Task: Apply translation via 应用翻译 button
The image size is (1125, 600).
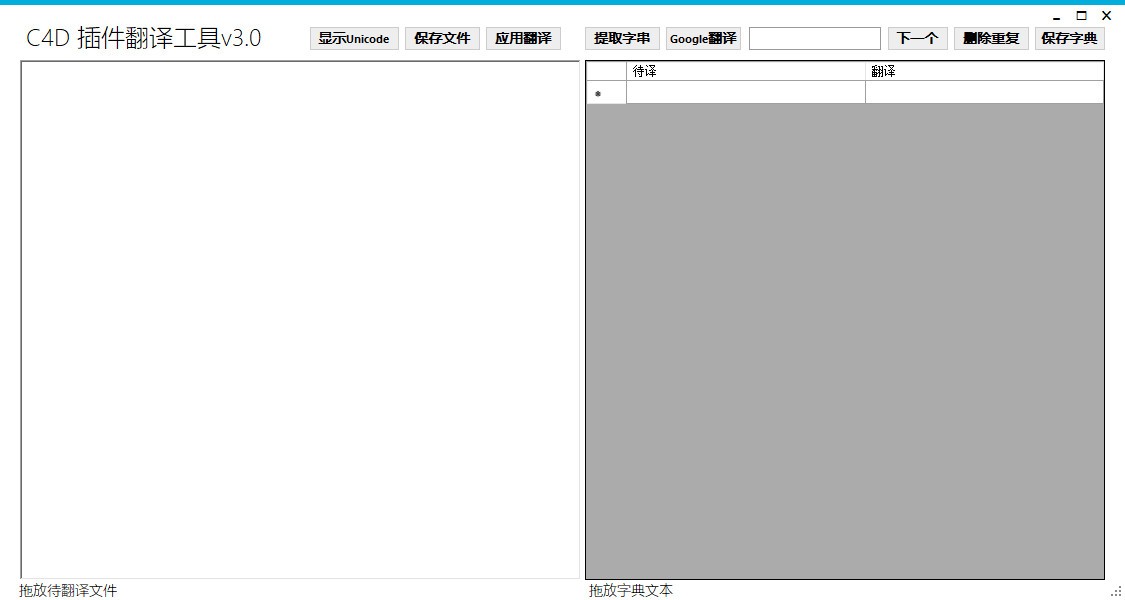Action: [x=523, y=39]
